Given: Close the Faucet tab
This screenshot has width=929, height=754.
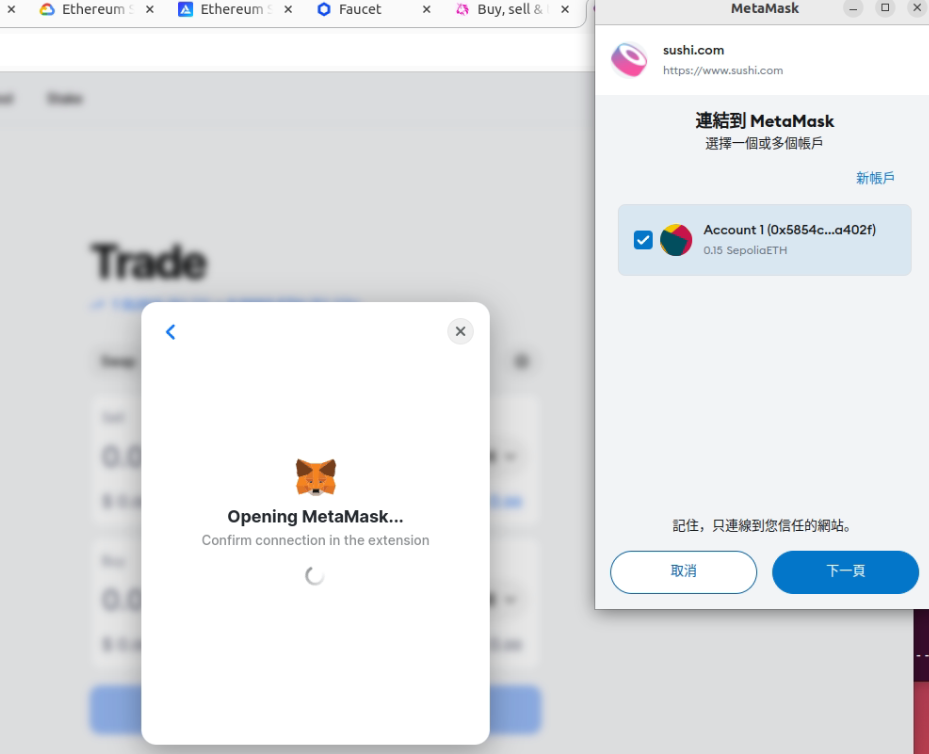Looking at the screenshot, I should pyautogui.click(x=427, y=9).
